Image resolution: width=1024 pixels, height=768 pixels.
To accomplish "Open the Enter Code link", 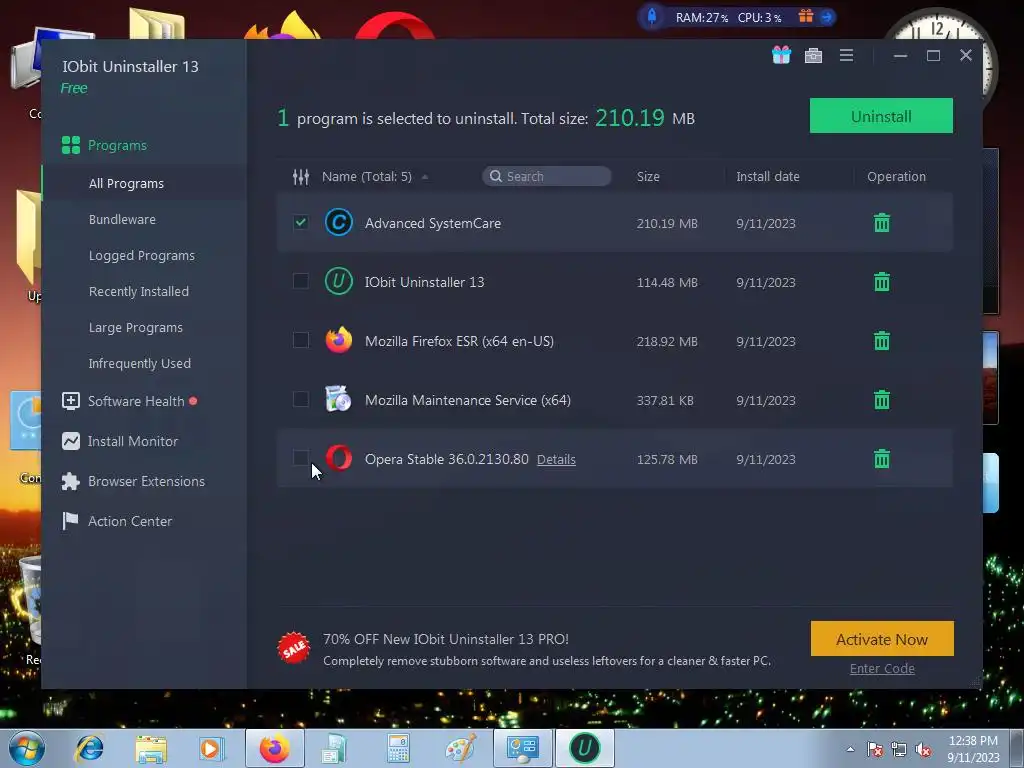I will point(882,668).
